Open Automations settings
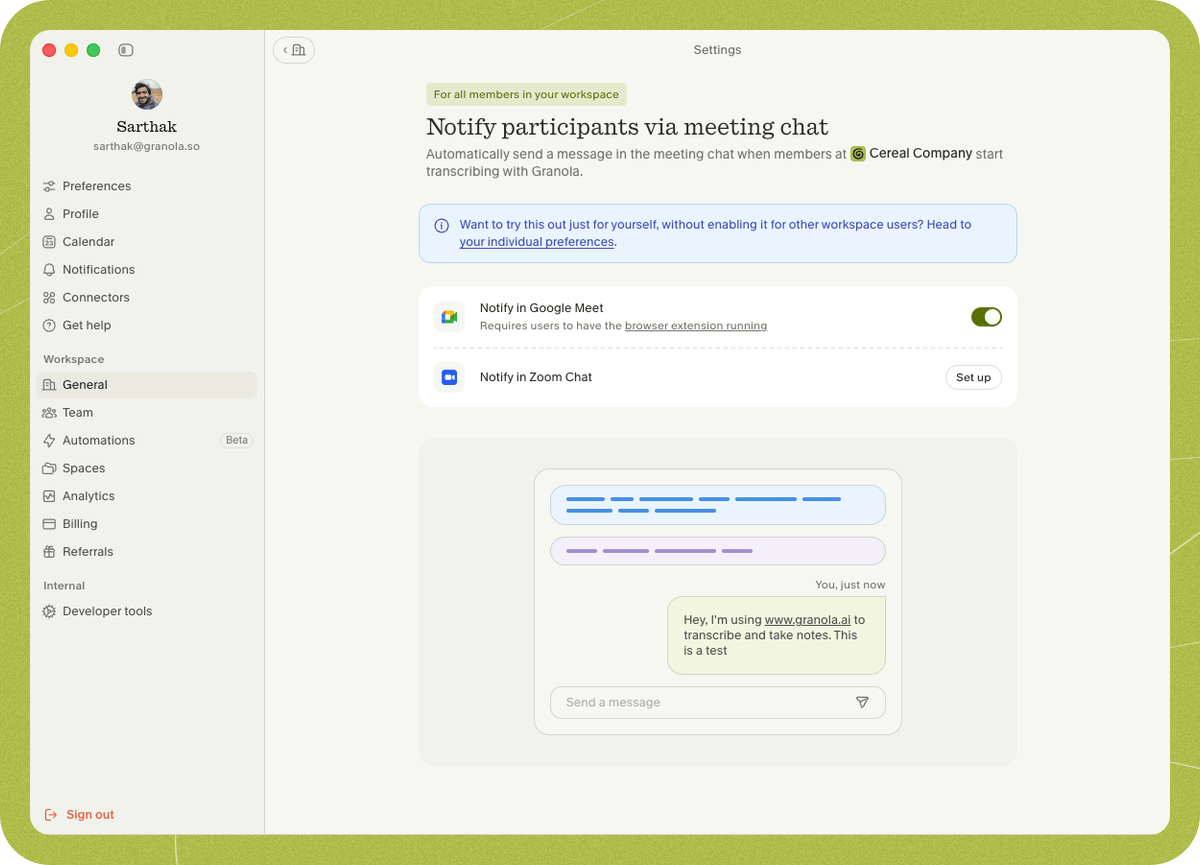Image resolution: width=1200 pixels, height=865 pixels. click(146, 441)
